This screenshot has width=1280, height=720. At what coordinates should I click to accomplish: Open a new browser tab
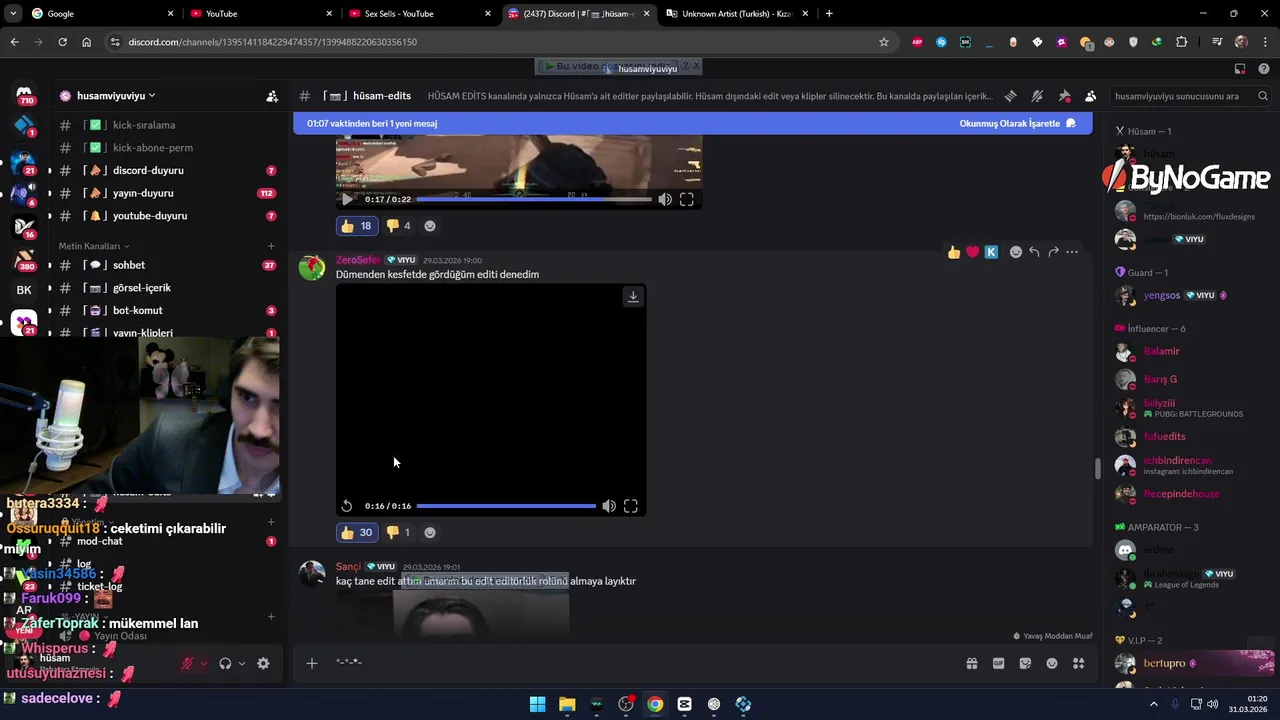coord(829,14)
